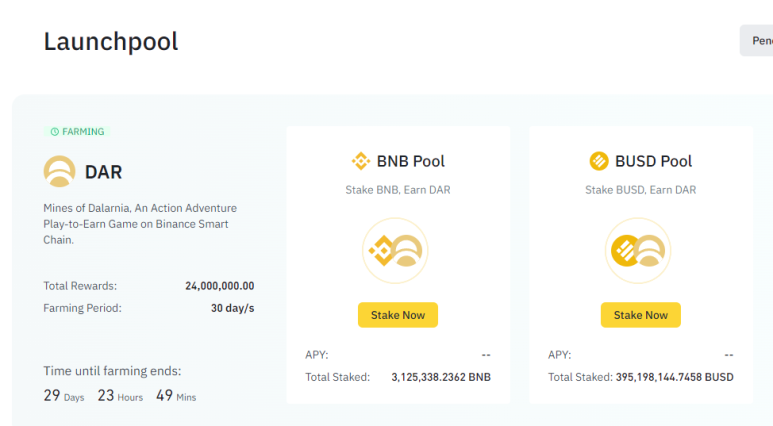Stake Now in the BUSD Pool
773x426 pixels.
(640, 315)
